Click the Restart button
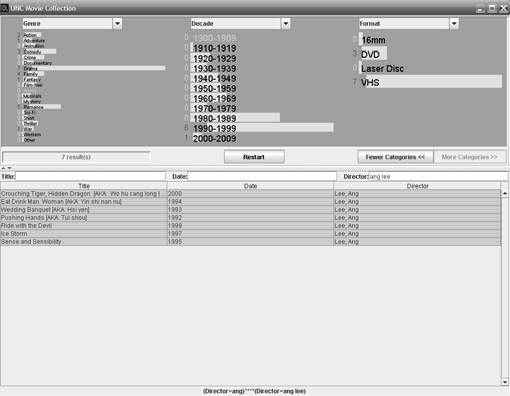This screenshot has width=510, height=396. (x=254, y=157)
